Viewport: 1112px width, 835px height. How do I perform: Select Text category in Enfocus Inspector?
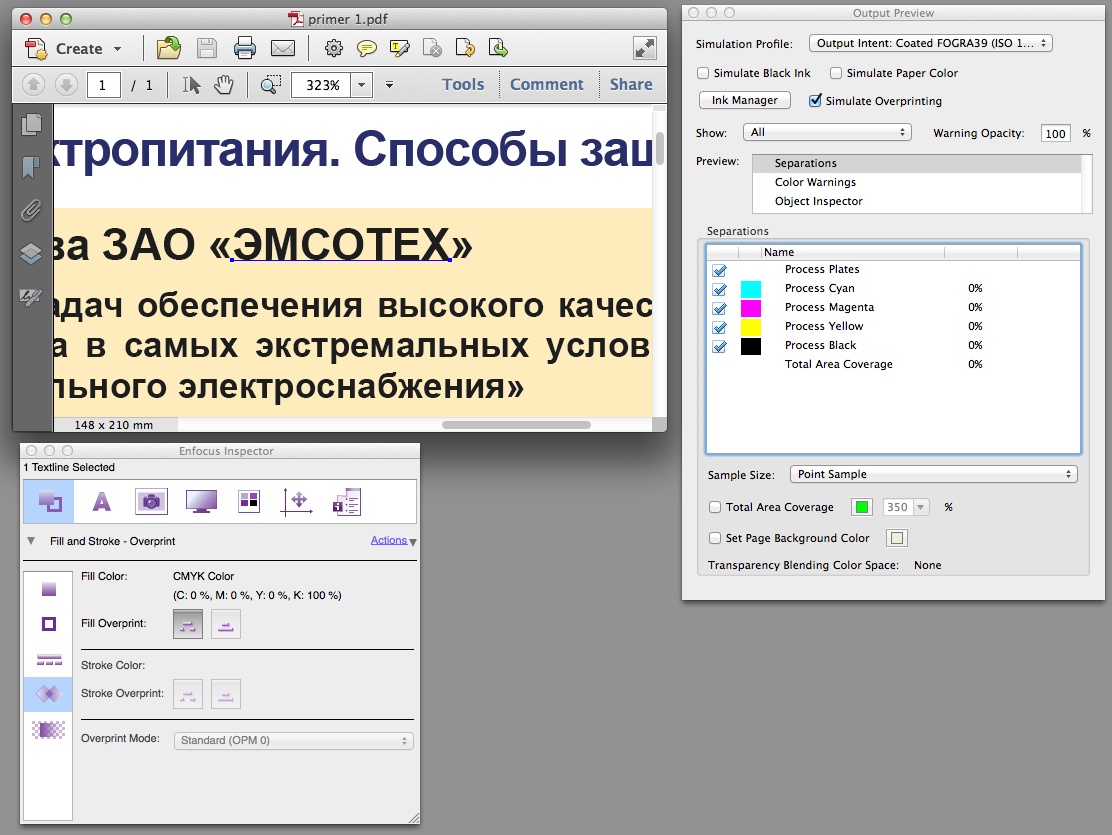pyautogui.click(x=101, y=502)
